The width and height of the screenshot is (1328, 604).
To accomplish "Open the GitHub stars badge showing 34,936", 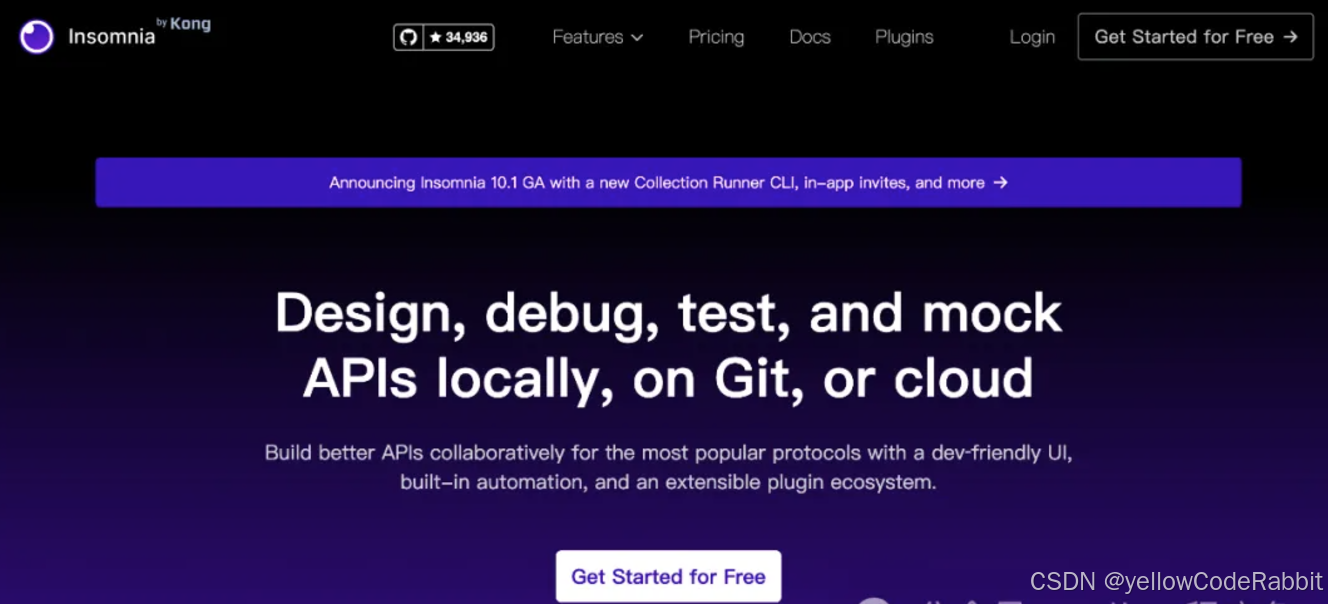I will click(x=444, y=37).
